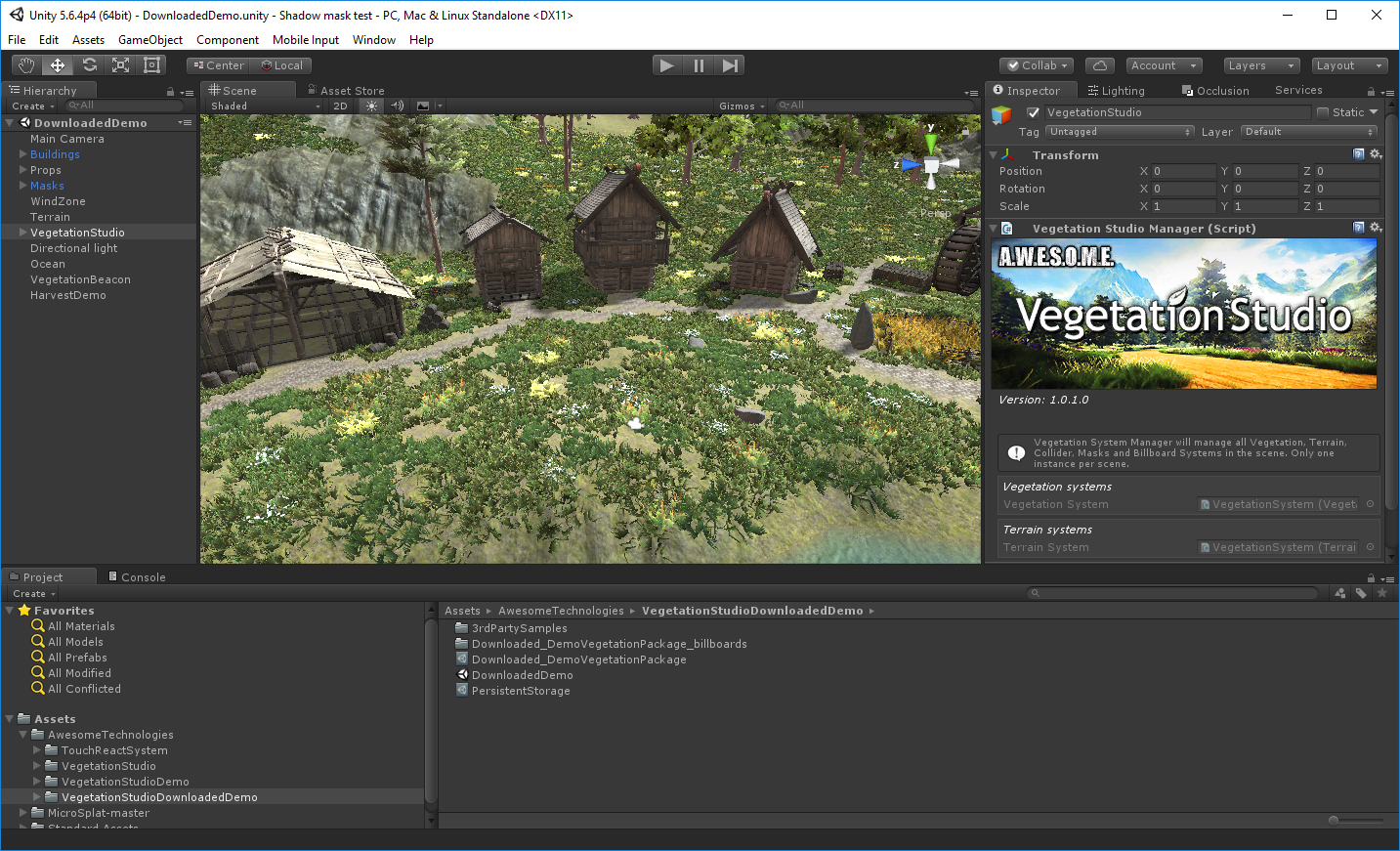Click the GameObject cube icon in Inspector
Image resolution: width=1400 pixels, height=851 pixels.
tap(1001, 114)
